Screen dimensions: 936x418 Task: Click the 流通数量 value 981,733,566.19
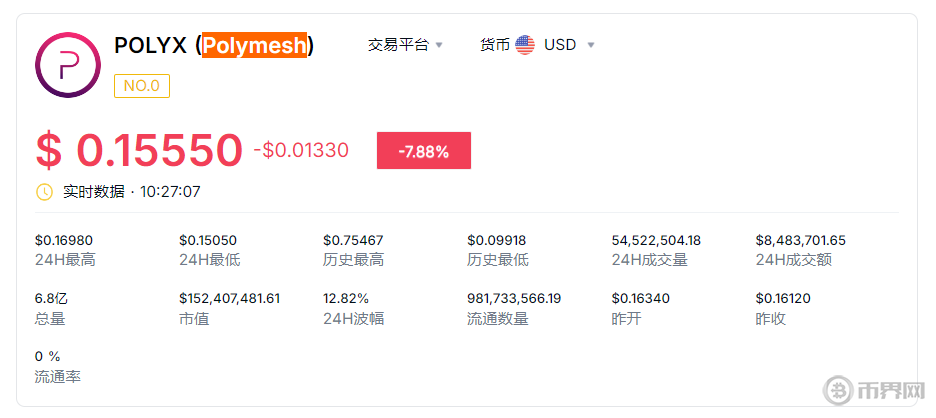(x=514, y=298)
